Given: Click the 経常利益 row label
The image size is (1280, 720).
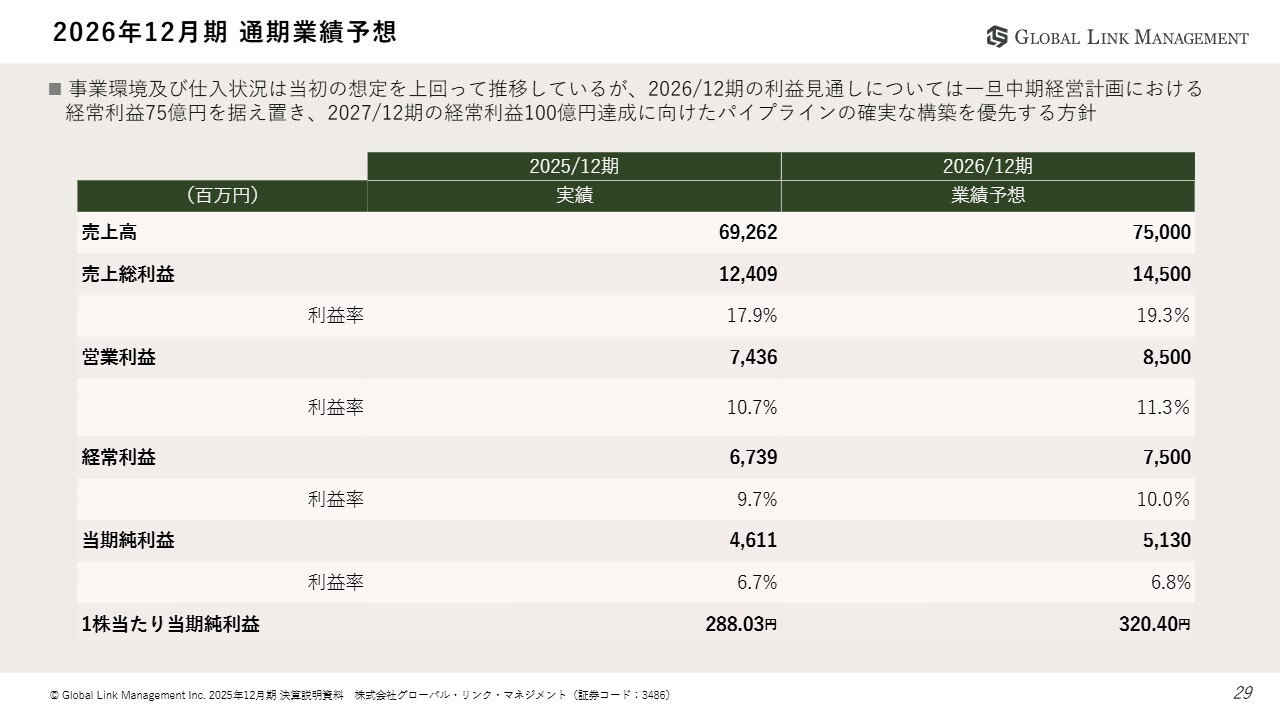Looking at the screenshot, I should pos(119,457).
